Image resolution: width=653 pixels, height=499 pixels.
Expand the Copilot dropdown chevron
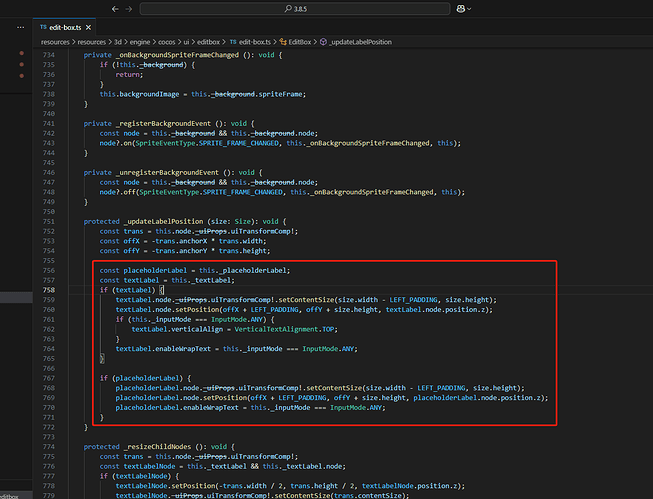(x=469, y=9)
